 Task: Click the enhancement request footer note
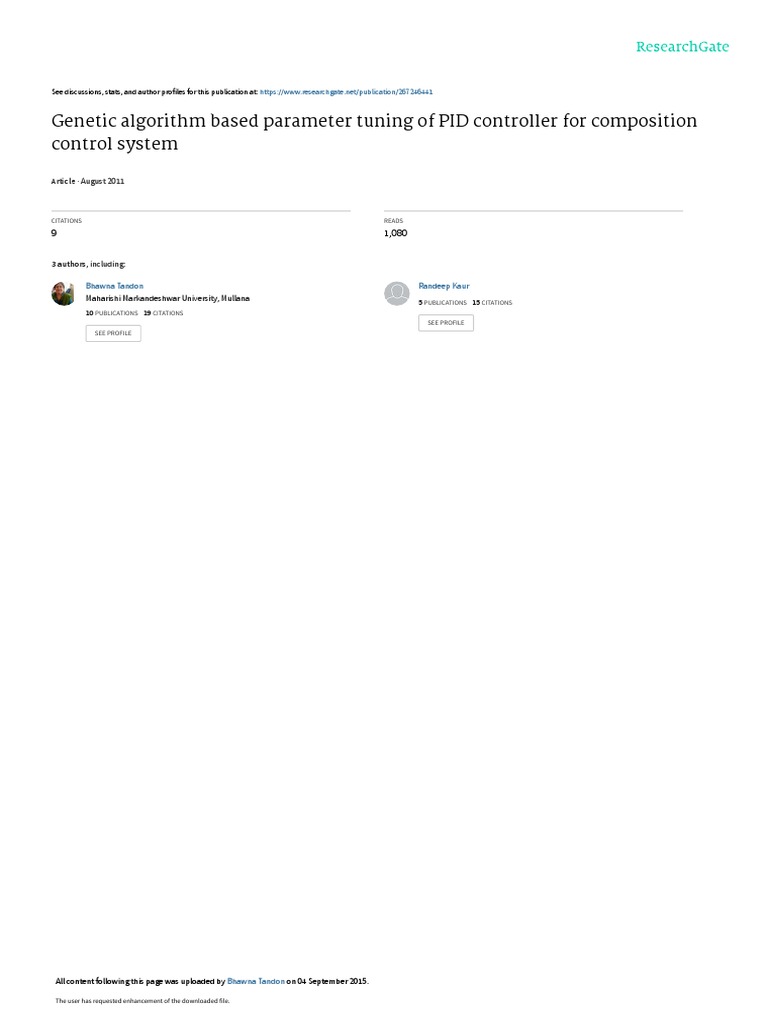(x=142, y=1000)
